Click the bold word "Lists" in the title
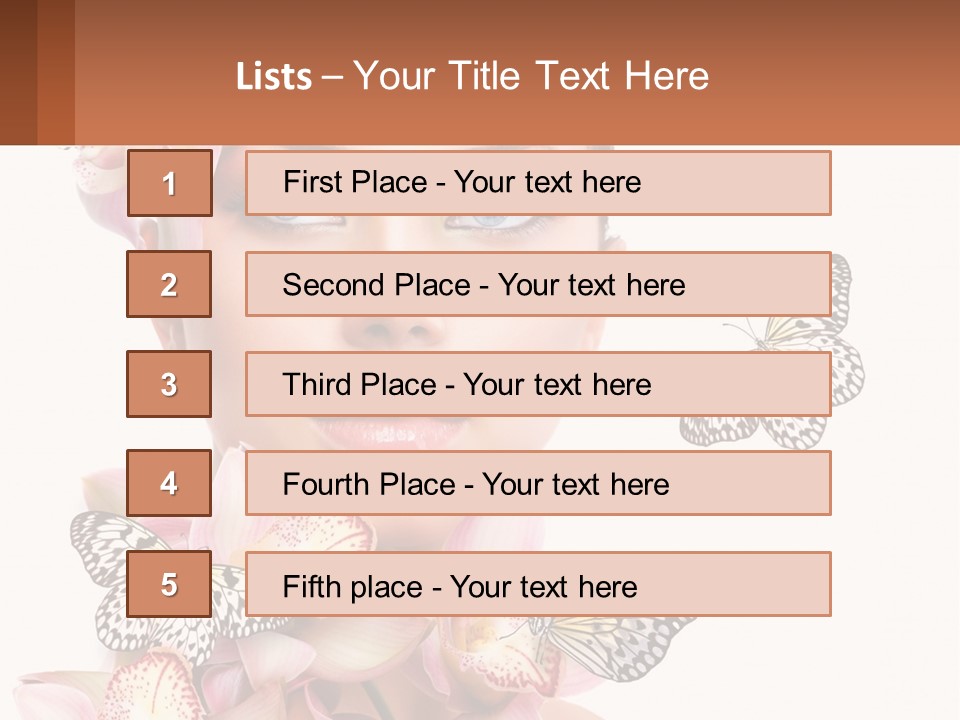960x720 pixels. pyautogui.click(x=274, y=77)
